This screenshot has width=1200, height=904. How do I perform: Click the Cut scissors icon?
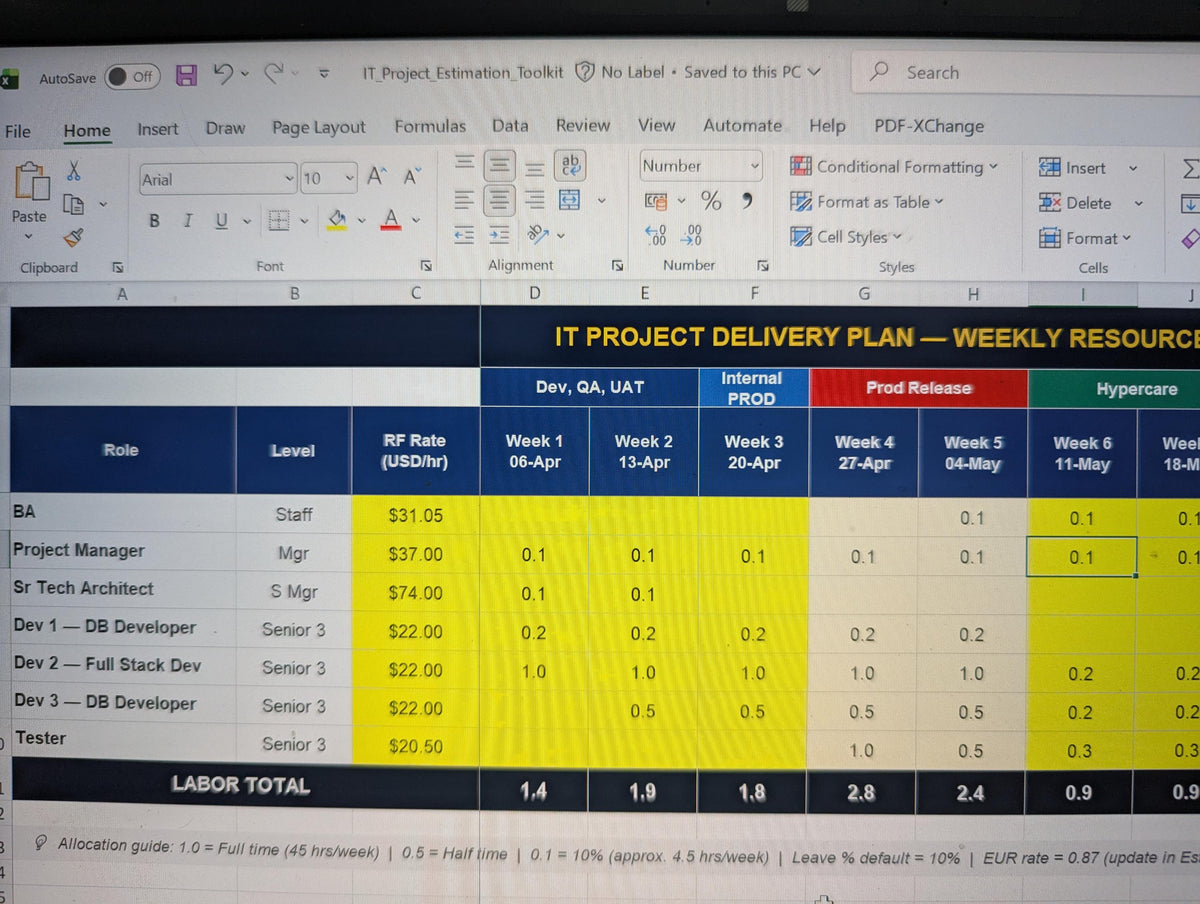tap(74, 172)
